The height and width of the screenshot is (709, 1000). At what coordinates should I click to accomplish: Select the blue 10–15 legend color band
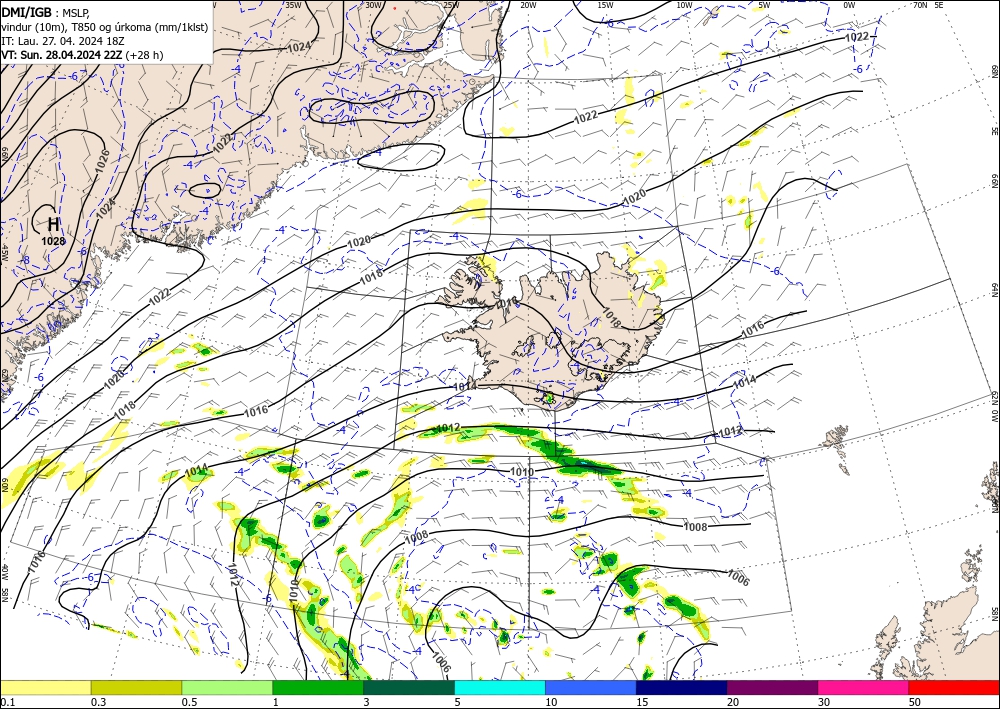pos(591,687)
